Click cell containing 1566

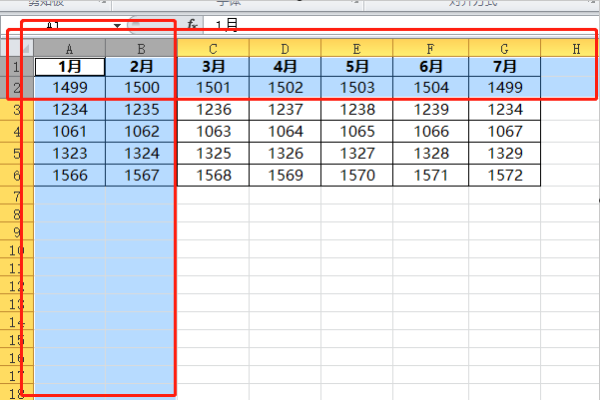pos(70,175)
